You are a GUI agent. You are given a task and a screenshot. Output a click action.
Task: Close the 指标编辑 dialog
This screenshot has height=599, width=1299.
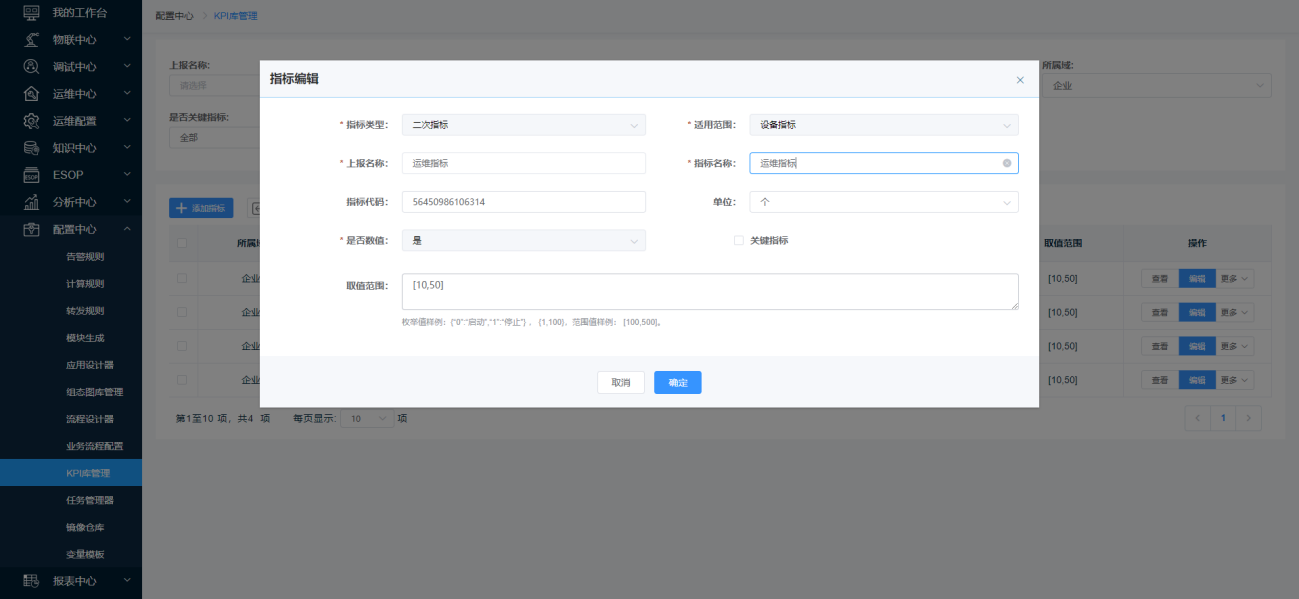[x=1020, y=80]
